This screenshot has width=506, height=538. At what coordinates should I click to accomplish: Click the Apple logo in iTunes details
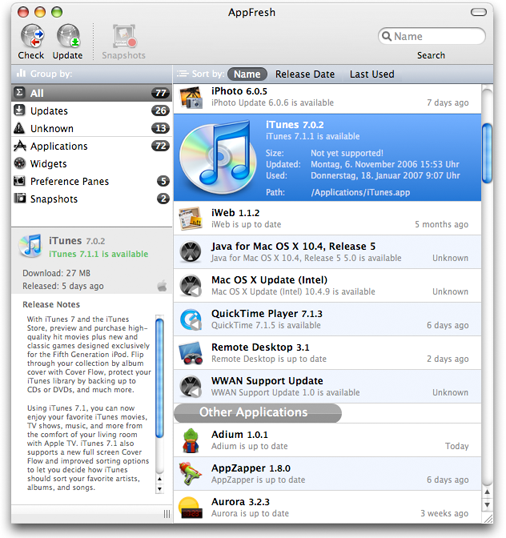162,285
